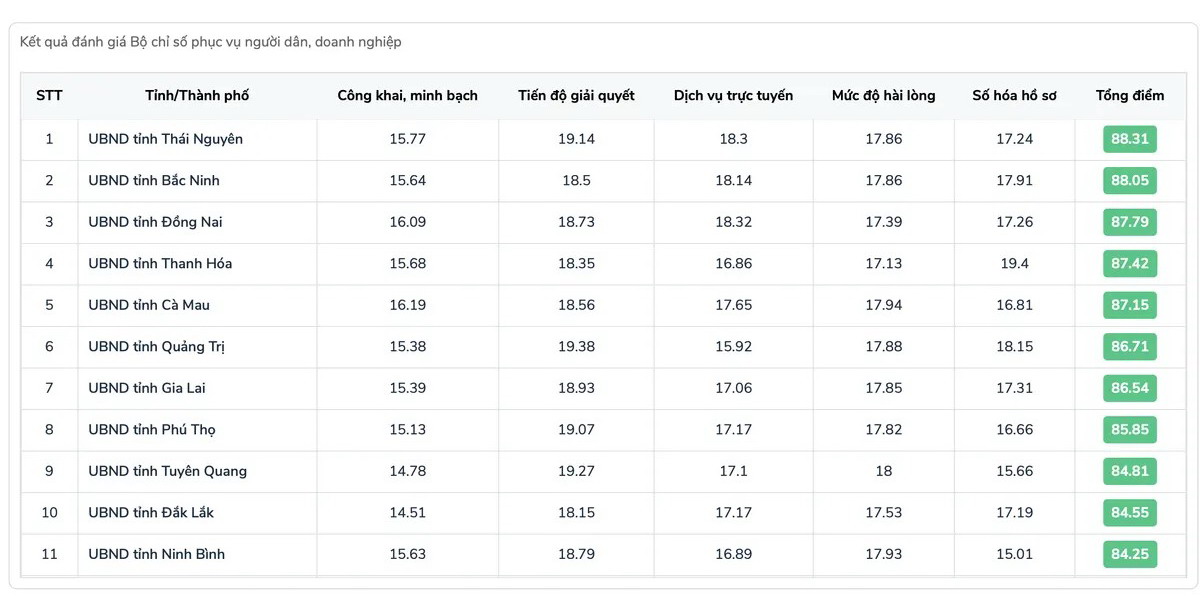1200x596 pixels.
Task: Click the 88.31 total score badge
Action: tap(1130, 139)
